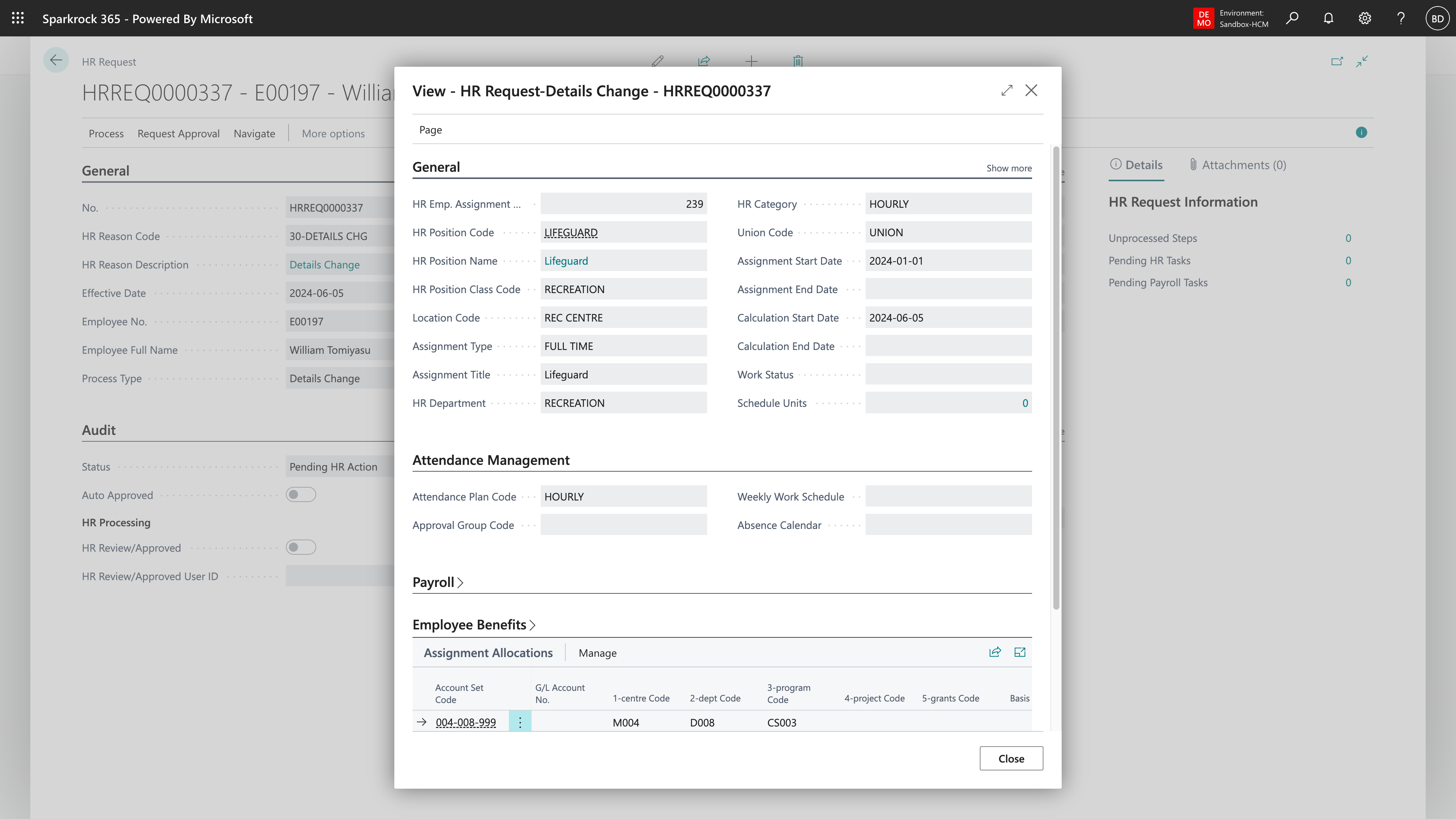Expand the dialog to full screen
Image resolution: width=1456 pixels, height=819 pixels.
[1007, 91]
